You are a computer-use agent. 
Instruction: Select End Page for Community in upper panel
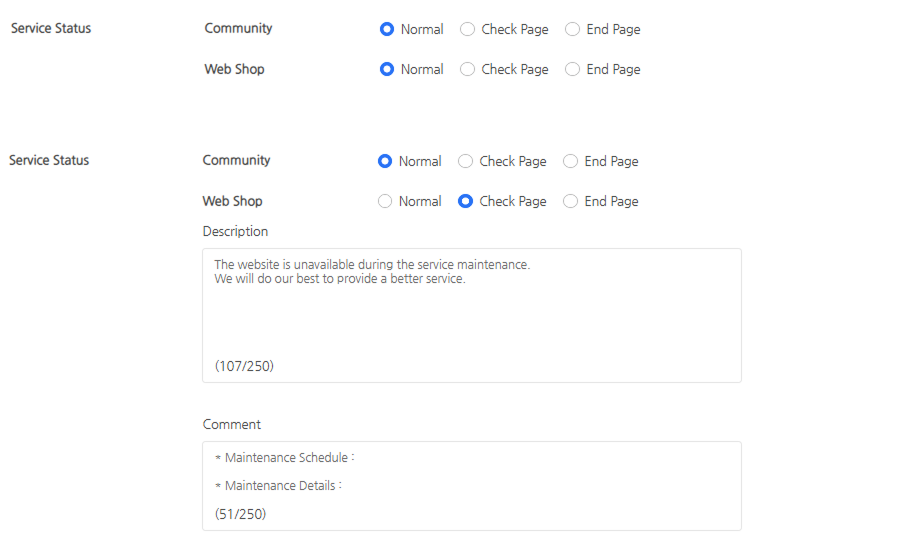[x=572, y=29]
